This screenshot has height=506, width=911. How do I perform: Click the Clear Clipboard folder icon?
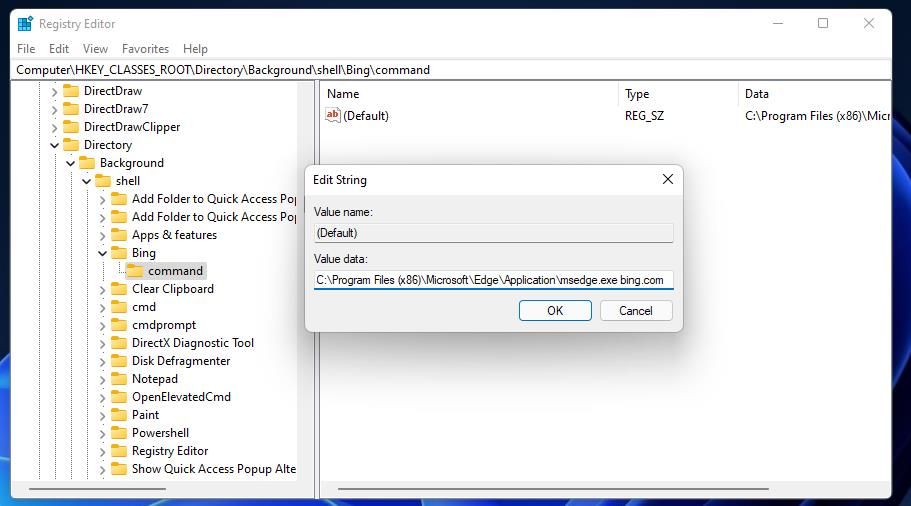(119, 289)
